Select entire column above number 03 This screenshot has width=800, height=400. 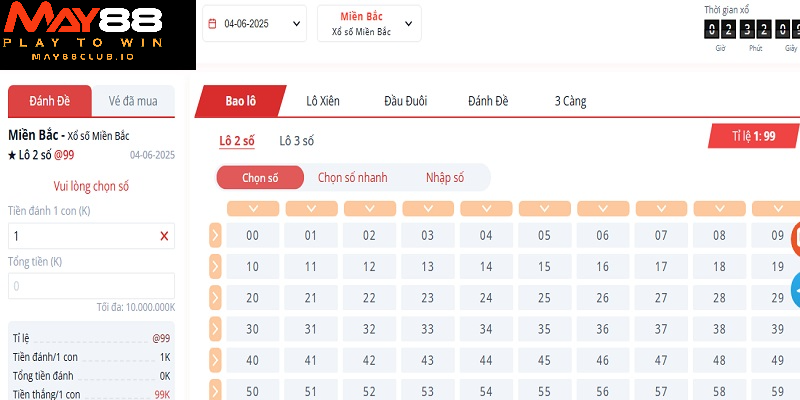click(427, 209)
